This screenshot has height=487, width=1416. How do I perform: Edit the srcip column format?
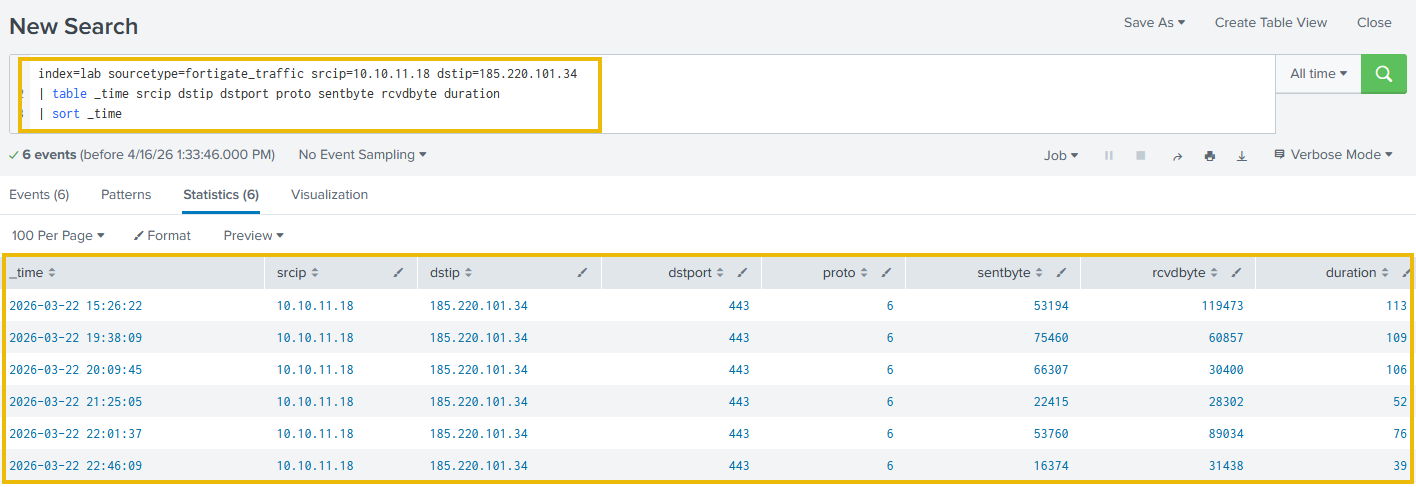[399, 273]
